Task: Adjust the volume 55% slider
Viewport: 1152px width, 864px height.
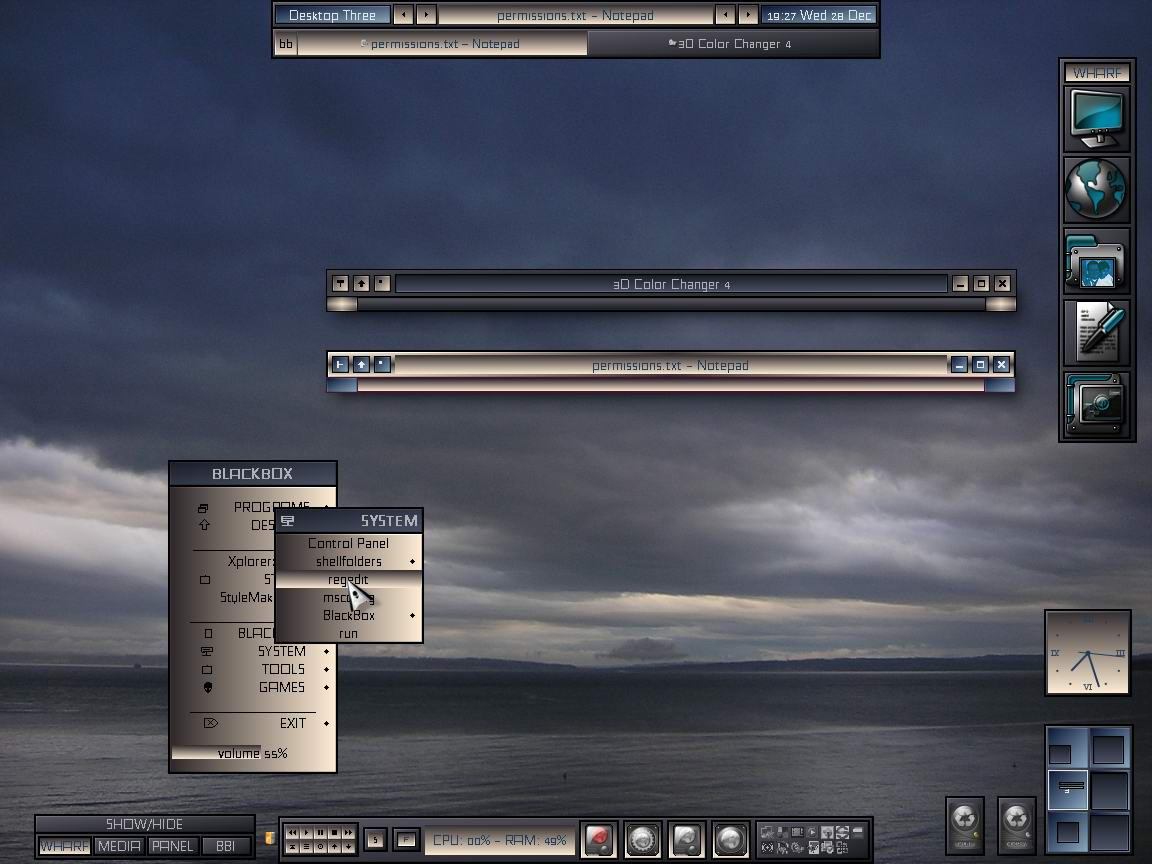Action: point(253,753)
